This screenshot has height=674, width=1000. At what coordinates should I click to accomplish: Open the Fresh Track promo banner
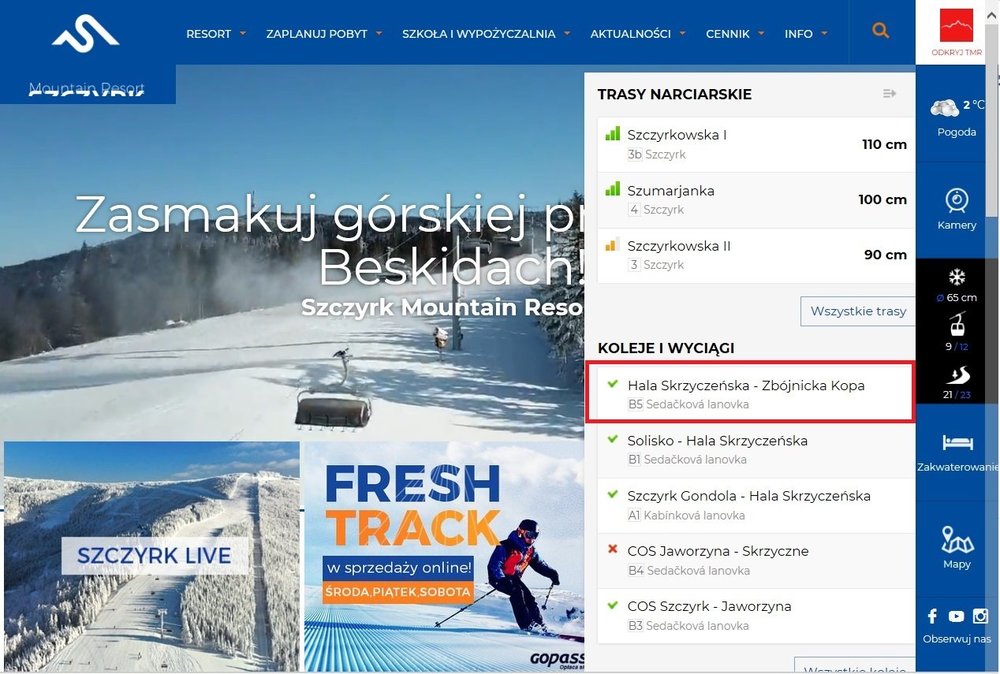(444, 556)
